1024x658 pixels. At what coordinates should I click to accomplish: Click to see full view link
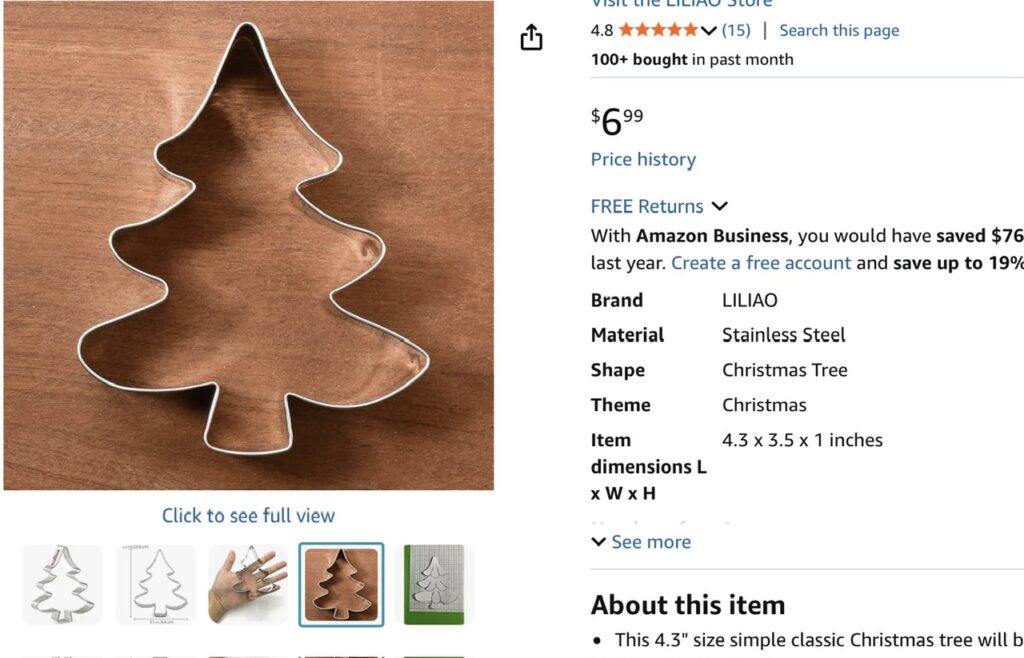point(248,516)
